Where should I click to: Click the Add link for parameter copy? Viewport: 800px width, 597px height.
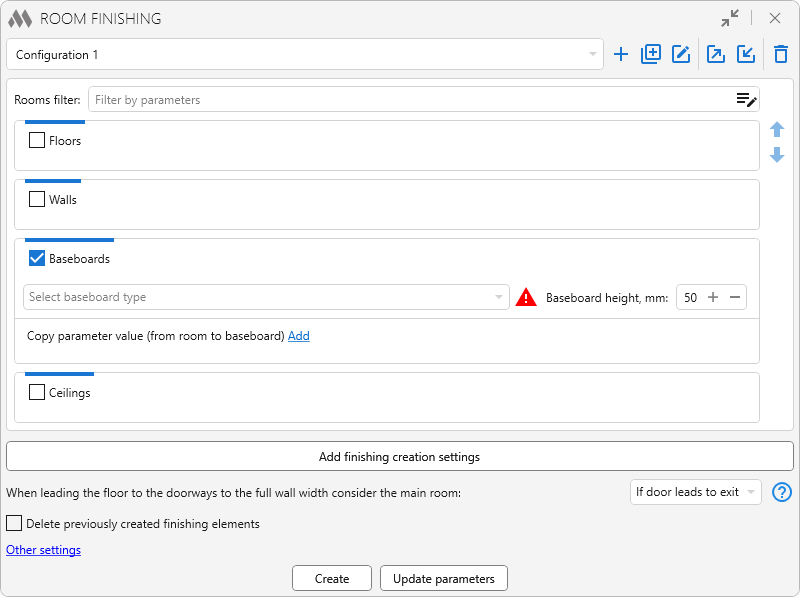[298, 336]
